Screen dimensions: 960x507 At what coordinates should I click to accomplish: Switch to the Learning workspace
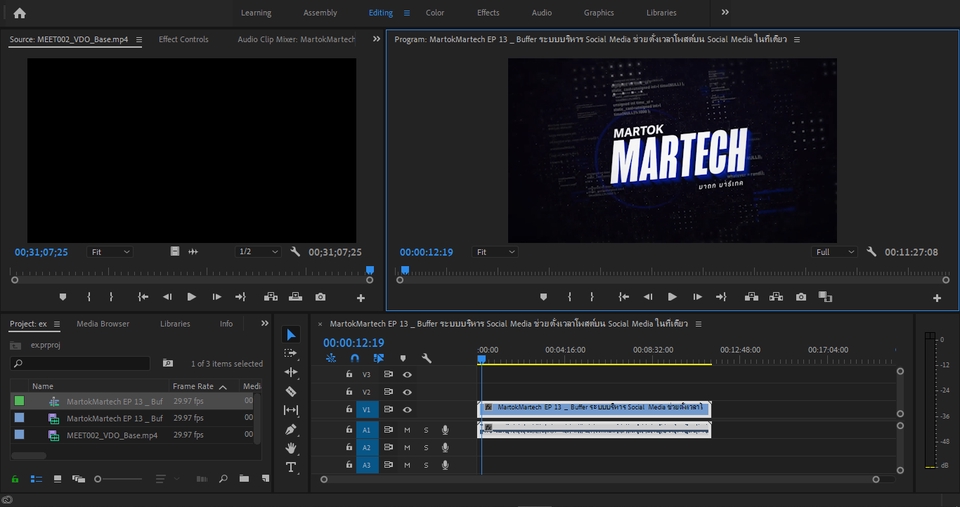(256, 13)
